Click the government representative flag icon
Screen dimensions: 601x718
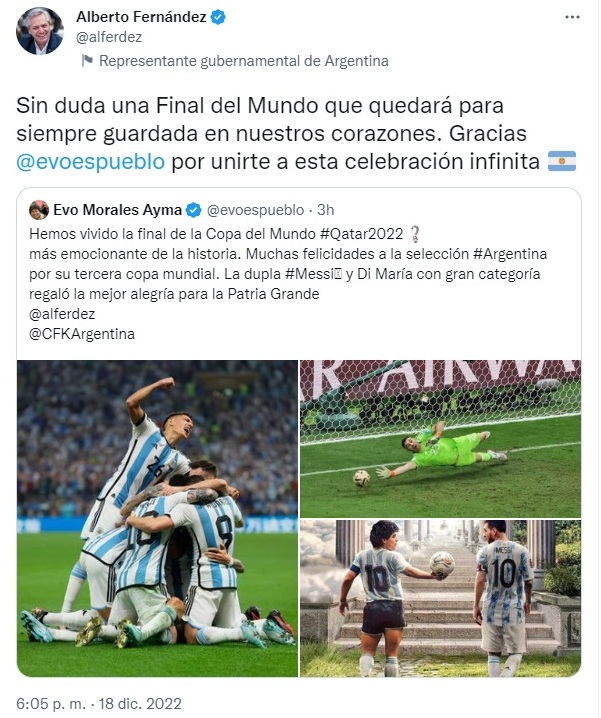pyautogui.click(x=87, y=60)
